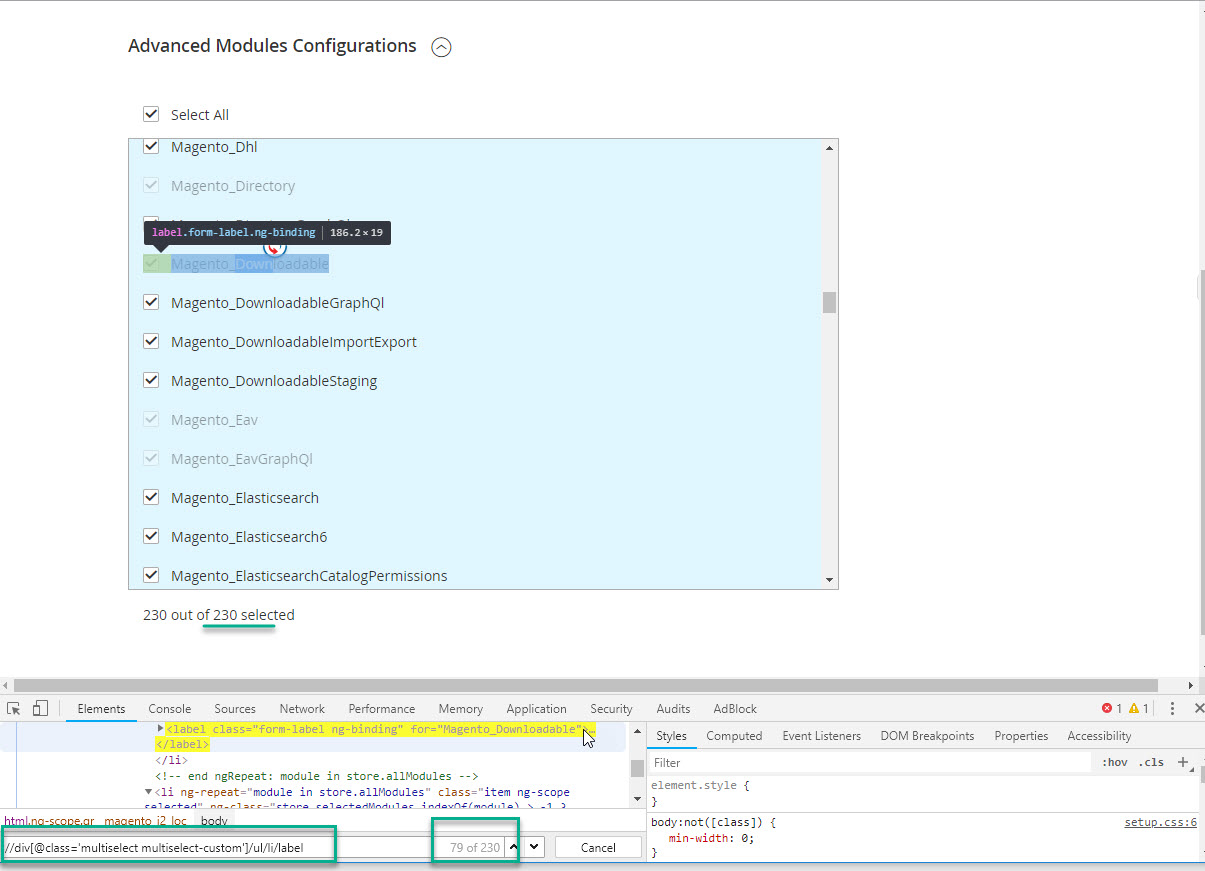
Task: Add a new style rule with plus icon
Action: click(x=1183, y=762)
